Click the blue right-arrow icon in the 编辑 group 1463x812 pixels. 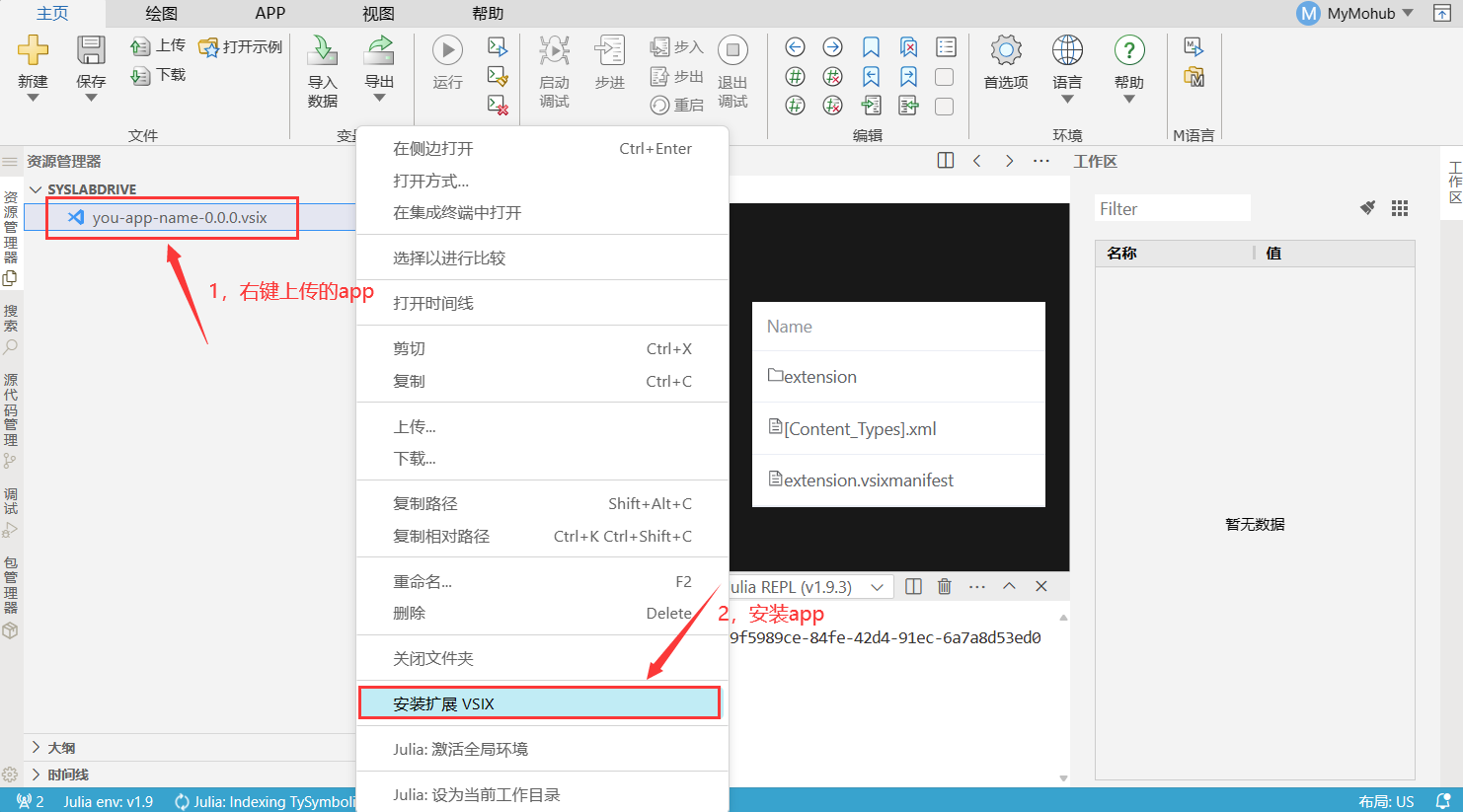[832, 47]
